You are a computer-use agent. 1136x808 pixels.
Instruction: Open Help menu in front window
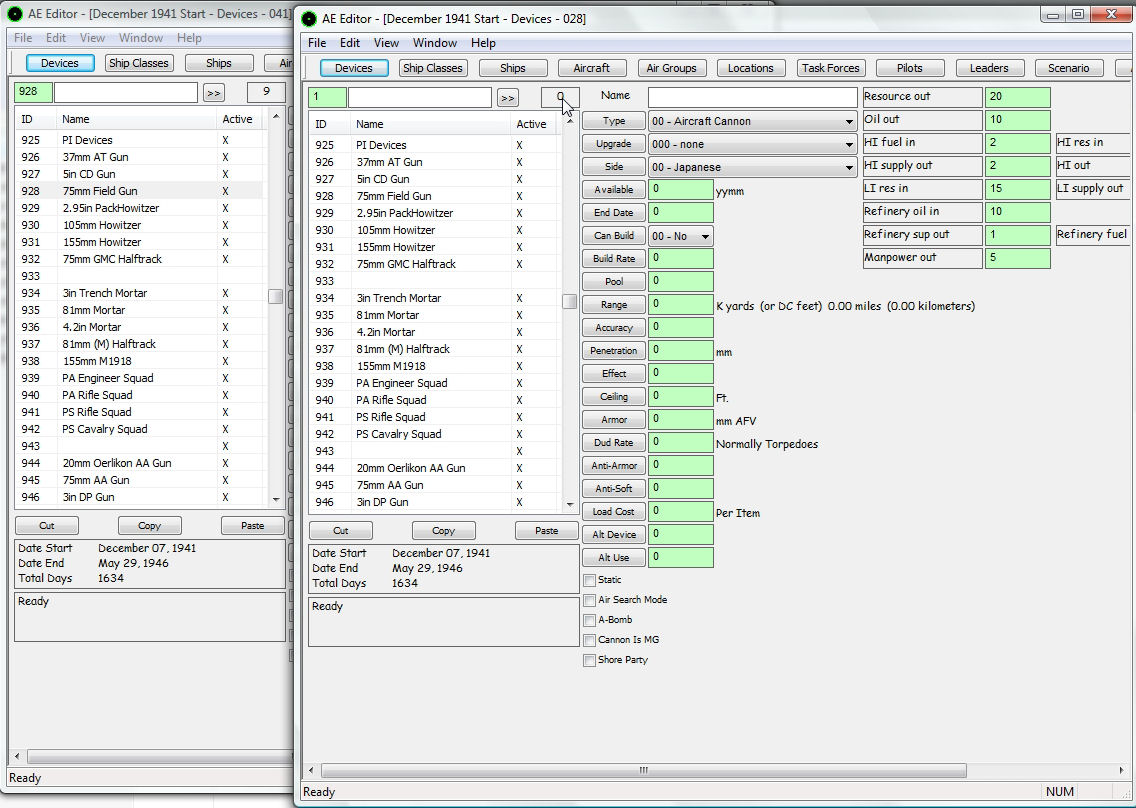(x=483, y=43)
